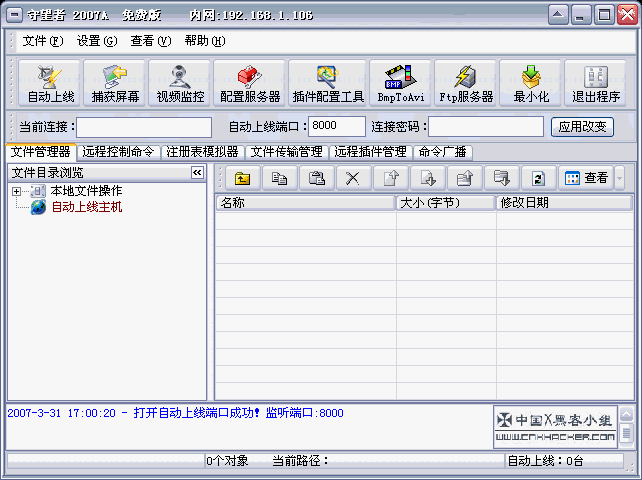Expand the 本地文件操作 tree node
This screenshot has width=642, height=480.
[17, 191]
